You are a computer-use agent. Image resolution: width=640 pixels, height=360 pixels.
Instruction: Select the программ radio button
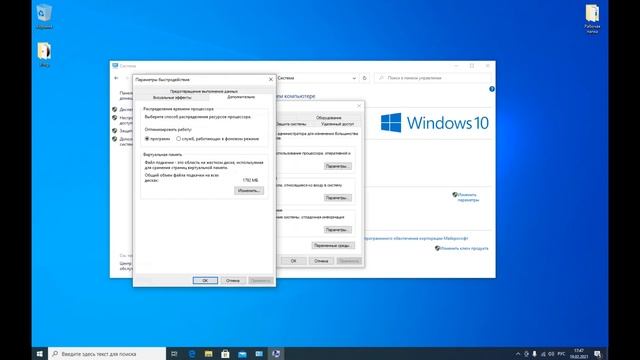tap(158, 139)
